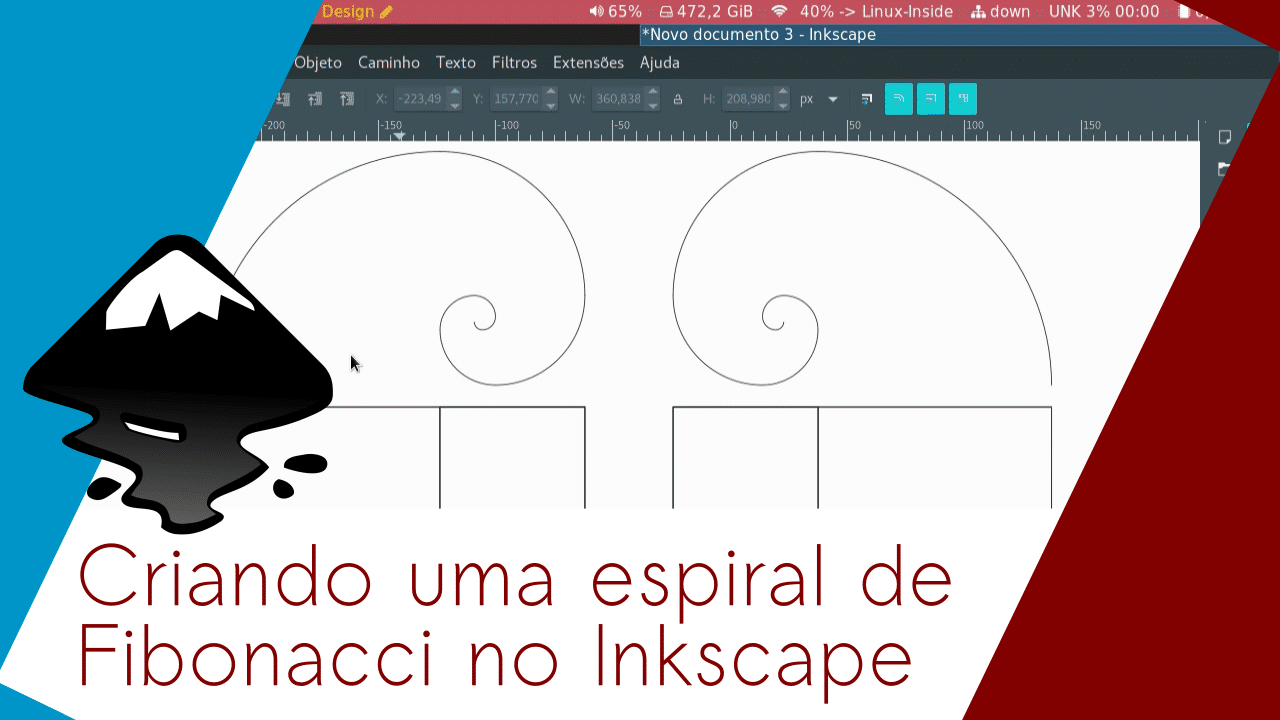Click the raise selection one step icon
Image resolution: width=1280 pixels, height=720 pixels.
(315, 99)
